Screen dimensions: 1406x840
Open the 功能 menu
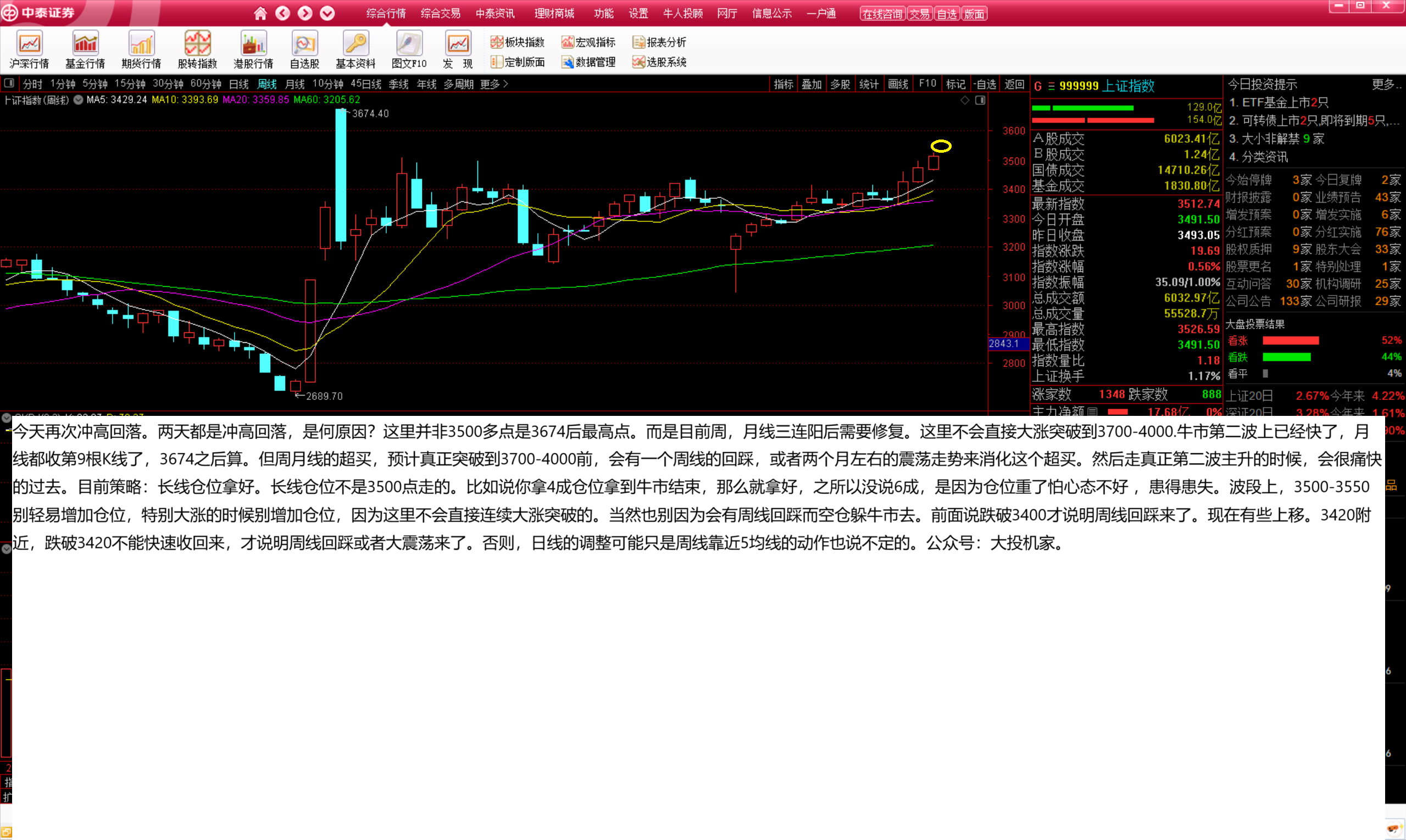[x=603, y=13]
